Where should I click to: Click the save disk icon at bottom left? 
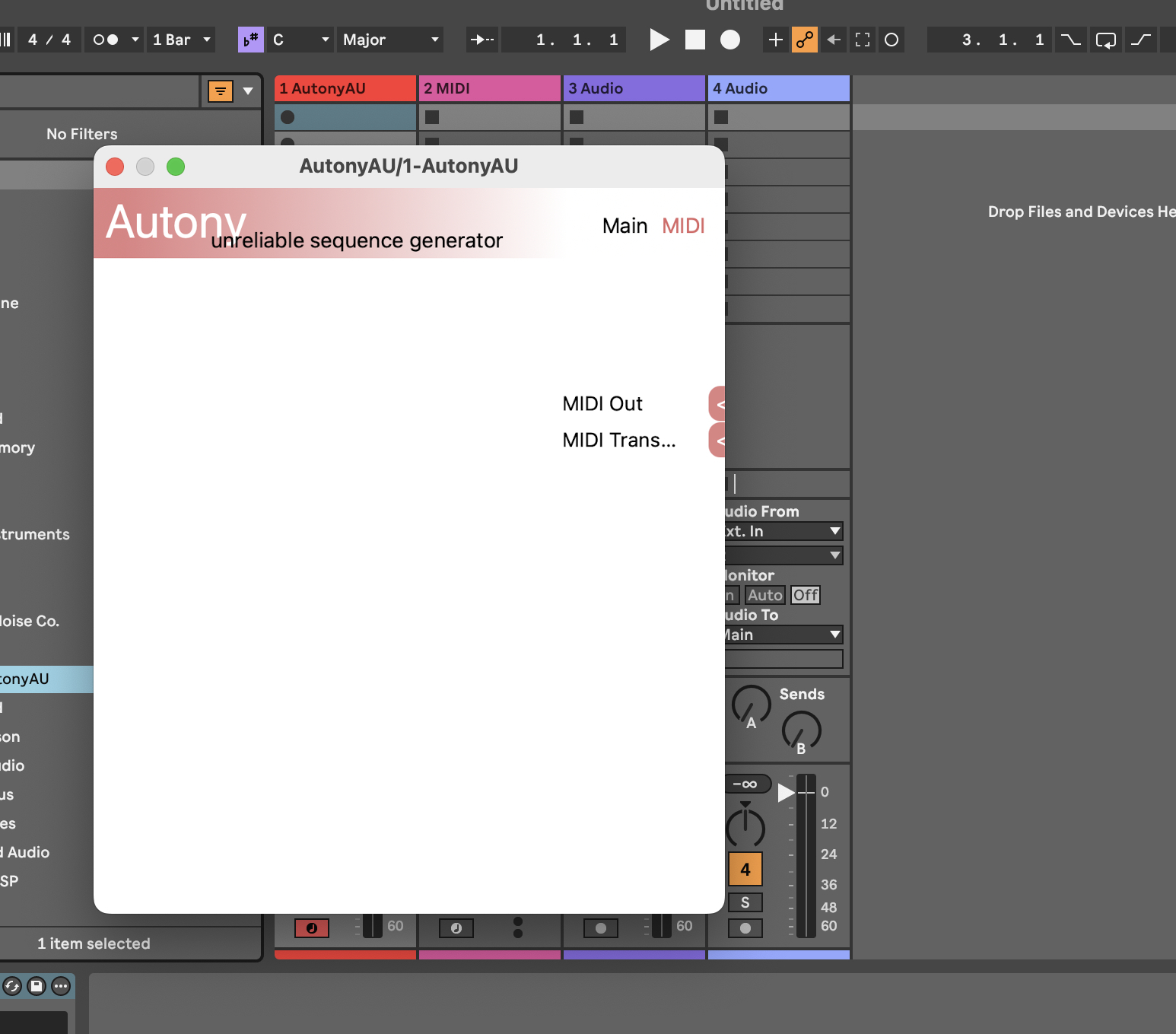(x=37, y=987)
